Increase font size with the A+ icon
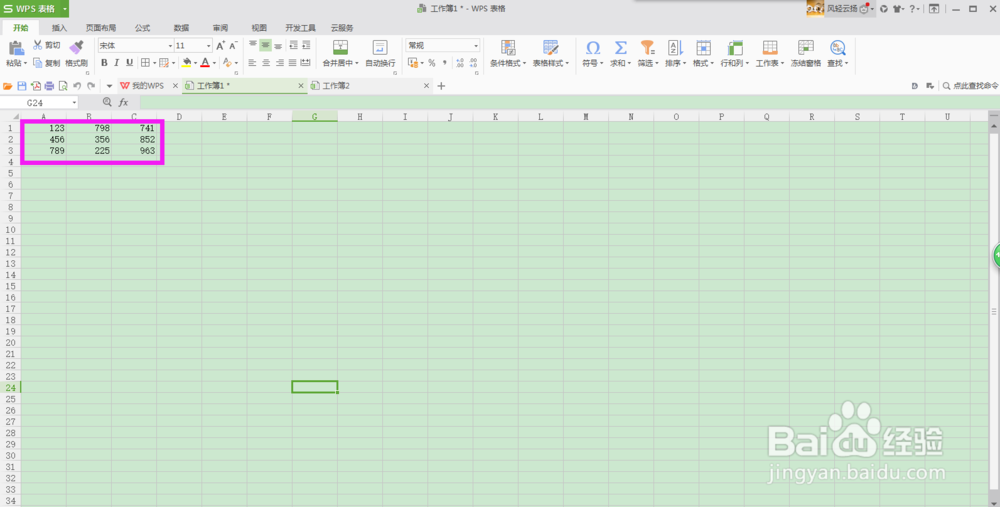Viewport: 1000px width, 507px height. 221,45
